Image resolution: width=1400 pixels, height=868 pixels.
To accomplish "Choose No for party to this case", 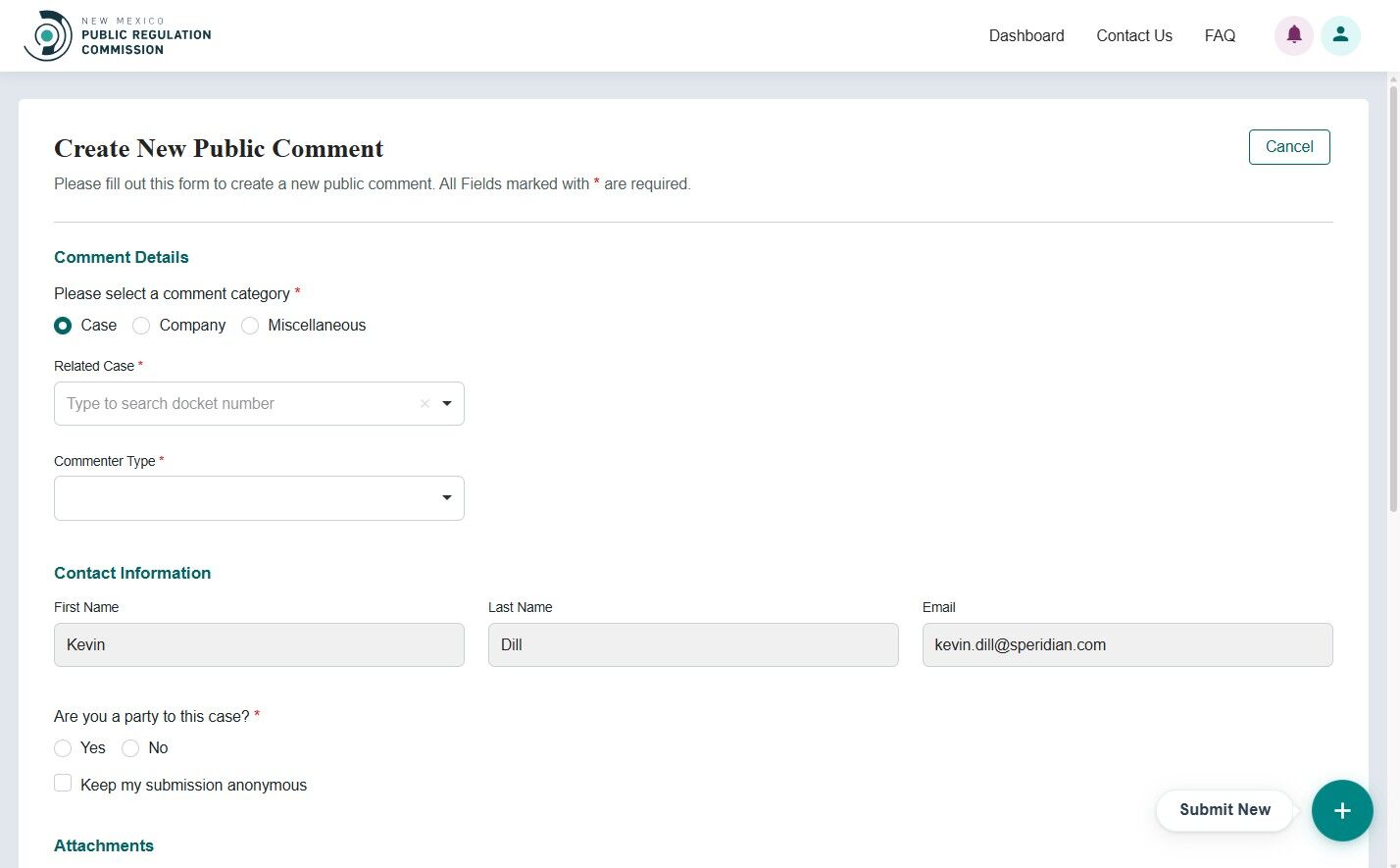I will click(x=130, y=747).
